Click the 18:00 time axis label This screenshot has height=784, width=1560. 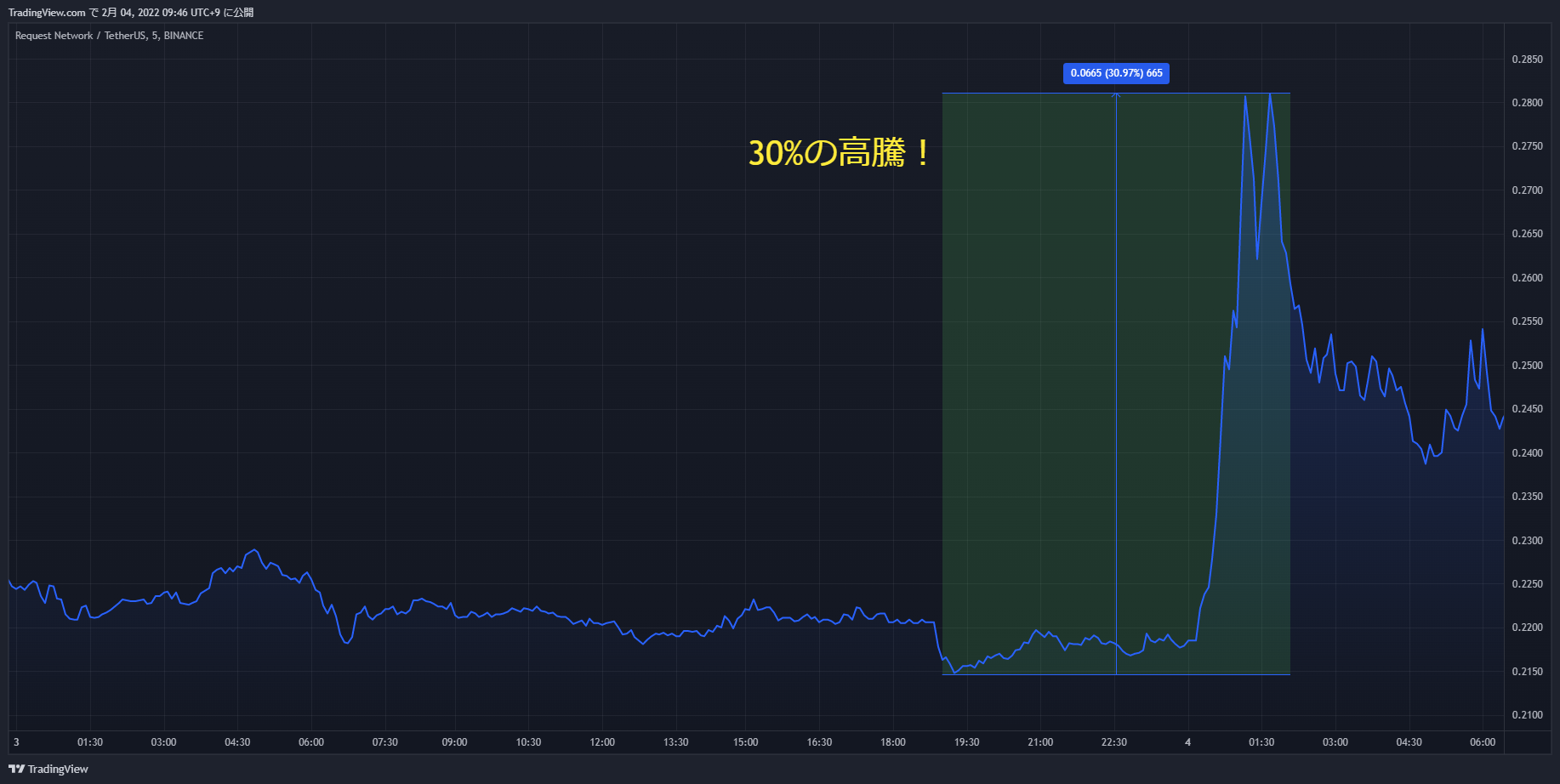click(893, 742)
